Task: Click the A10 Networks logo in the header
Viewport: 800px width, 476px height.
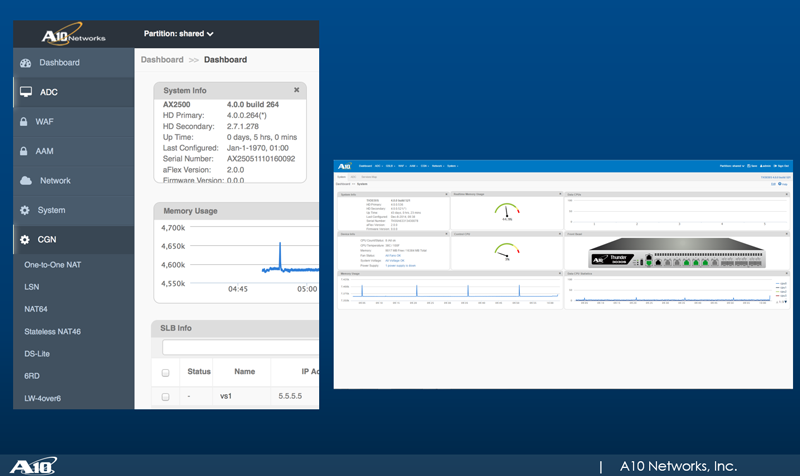Action: click(73, 34)
